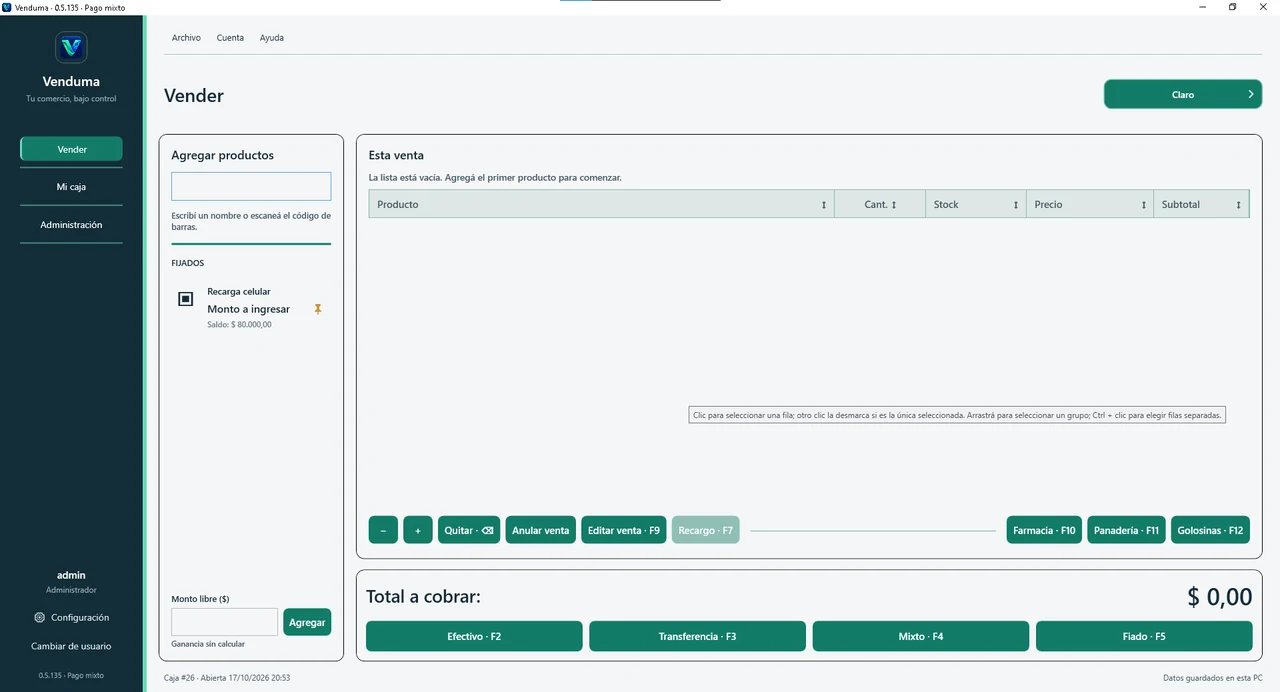Decrease quantity with the minus button
This screenshot has width=1280, height=692.
click(x=383, y=530)
